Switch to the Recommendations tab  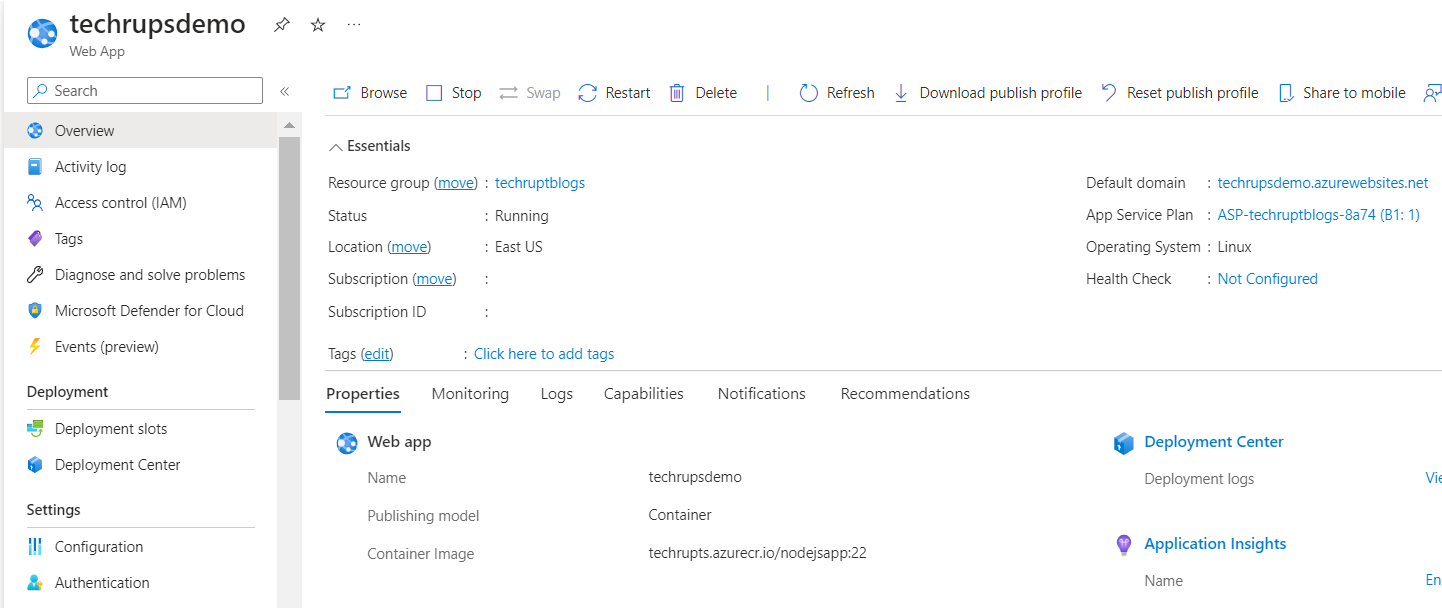tap(905, 394)
